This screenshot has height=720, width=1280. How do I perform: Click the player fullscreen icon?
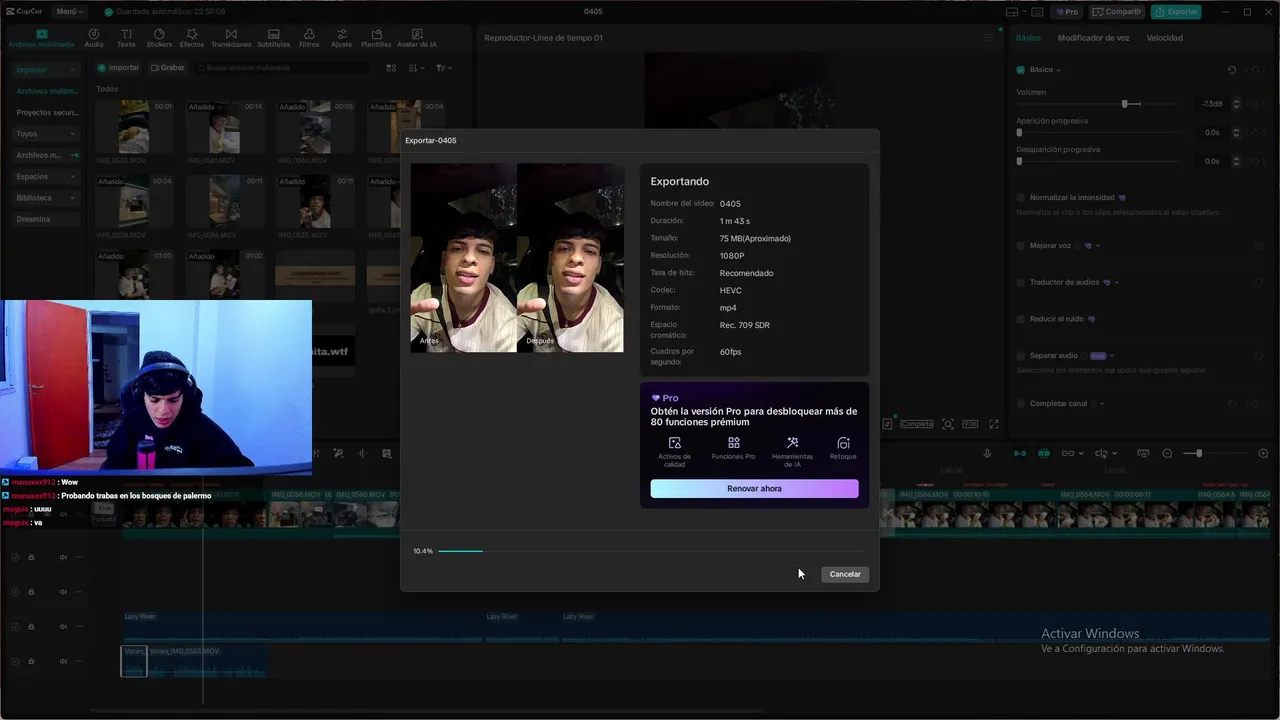tap(993, 424)
